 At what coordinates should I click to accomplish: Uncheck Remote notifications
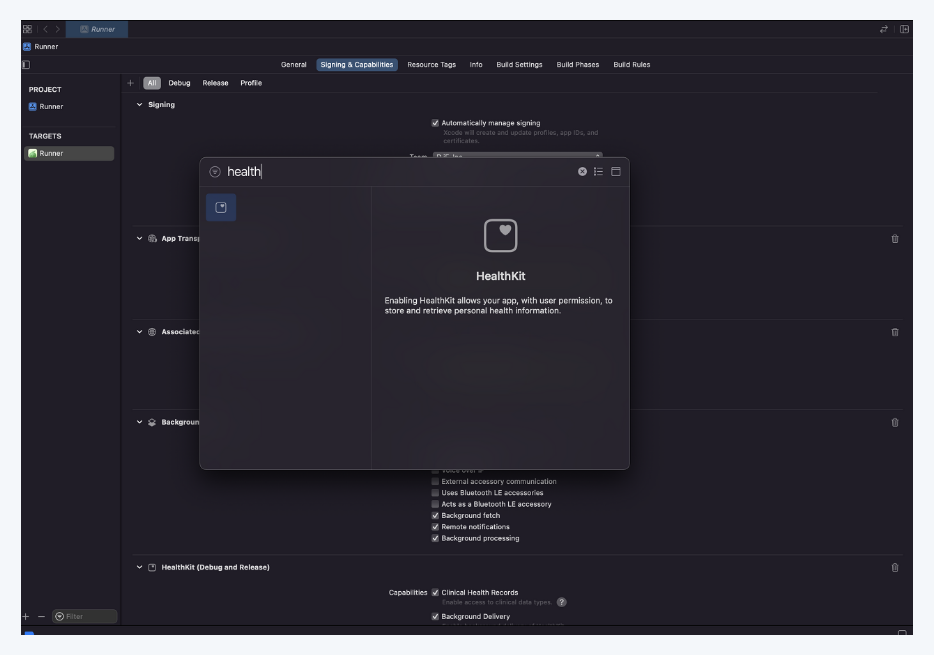click(x=435, y=526)
